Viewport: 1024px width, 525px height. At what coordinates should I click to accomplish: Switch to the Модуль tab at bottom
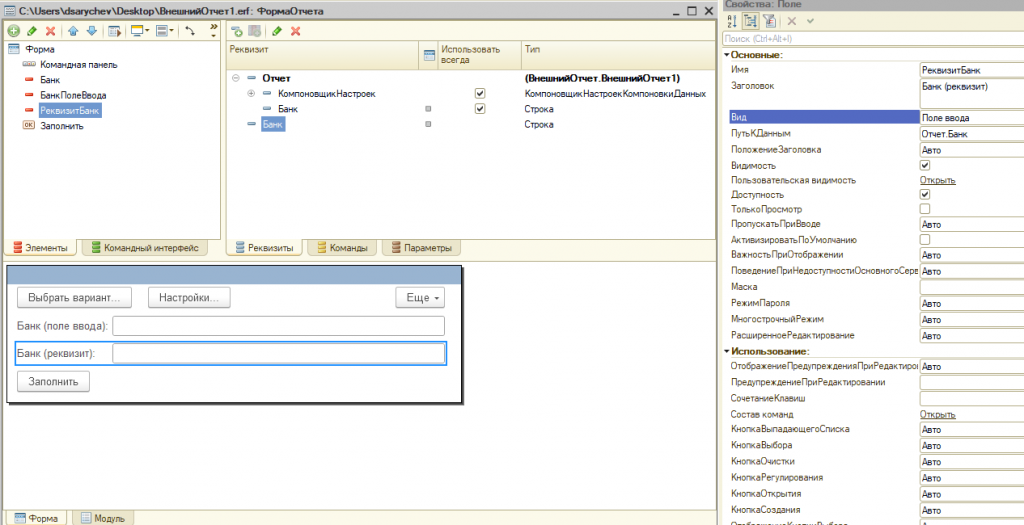point(103,518)
